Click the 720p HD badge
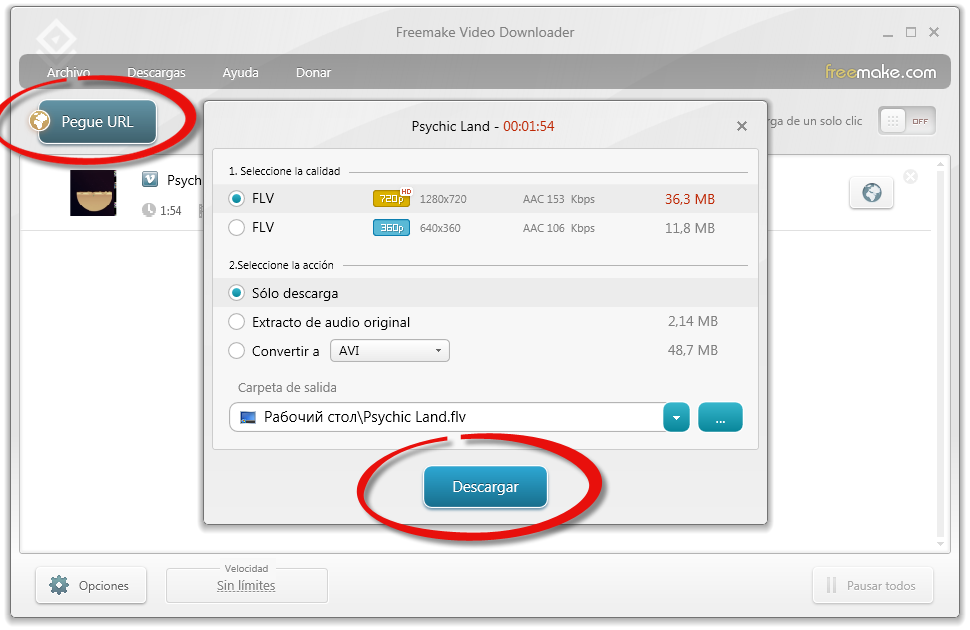 392,198
